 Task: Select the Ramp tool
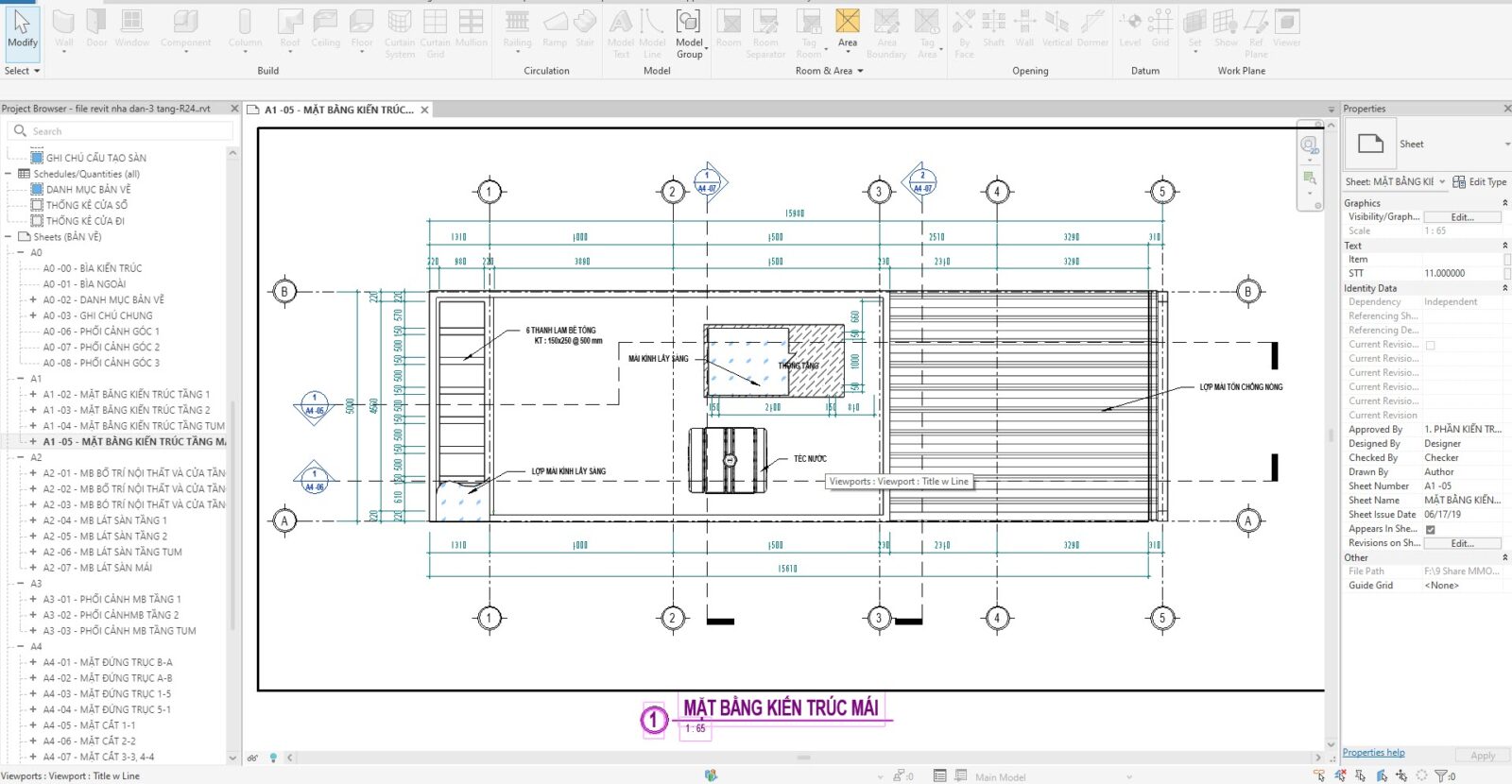pos(555,28)
